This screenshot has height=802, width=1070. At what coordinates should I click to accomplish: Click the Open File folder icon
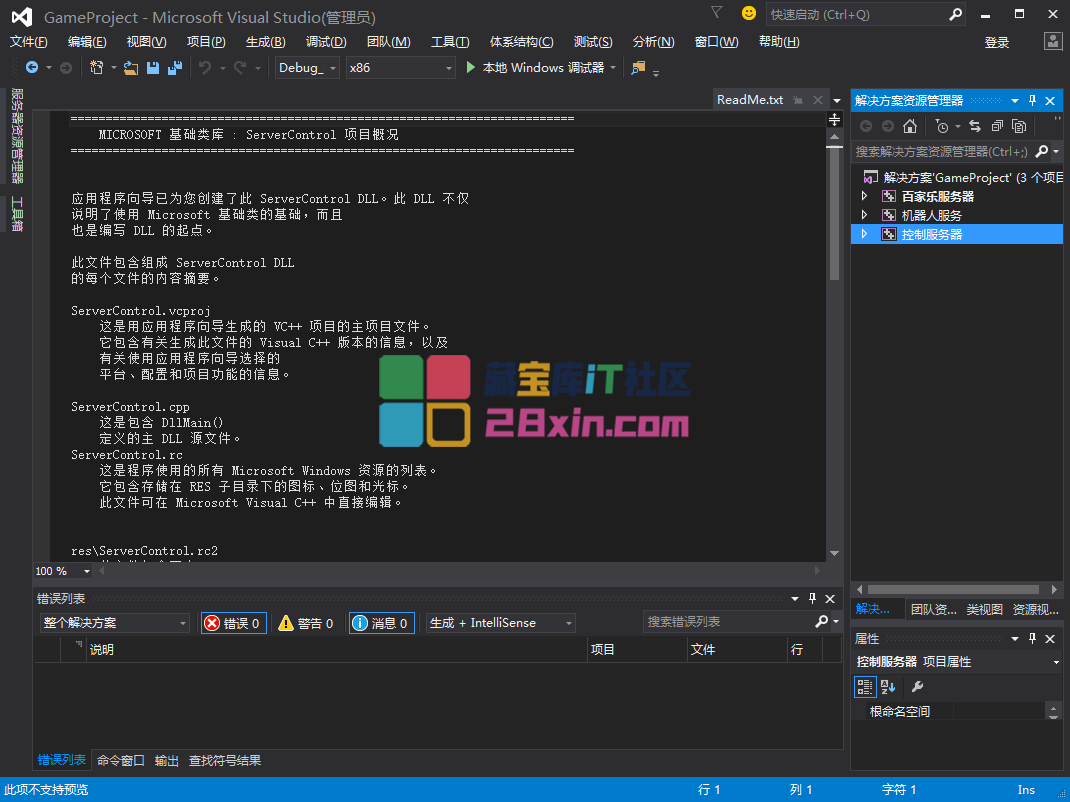click(x=130, y=68)
